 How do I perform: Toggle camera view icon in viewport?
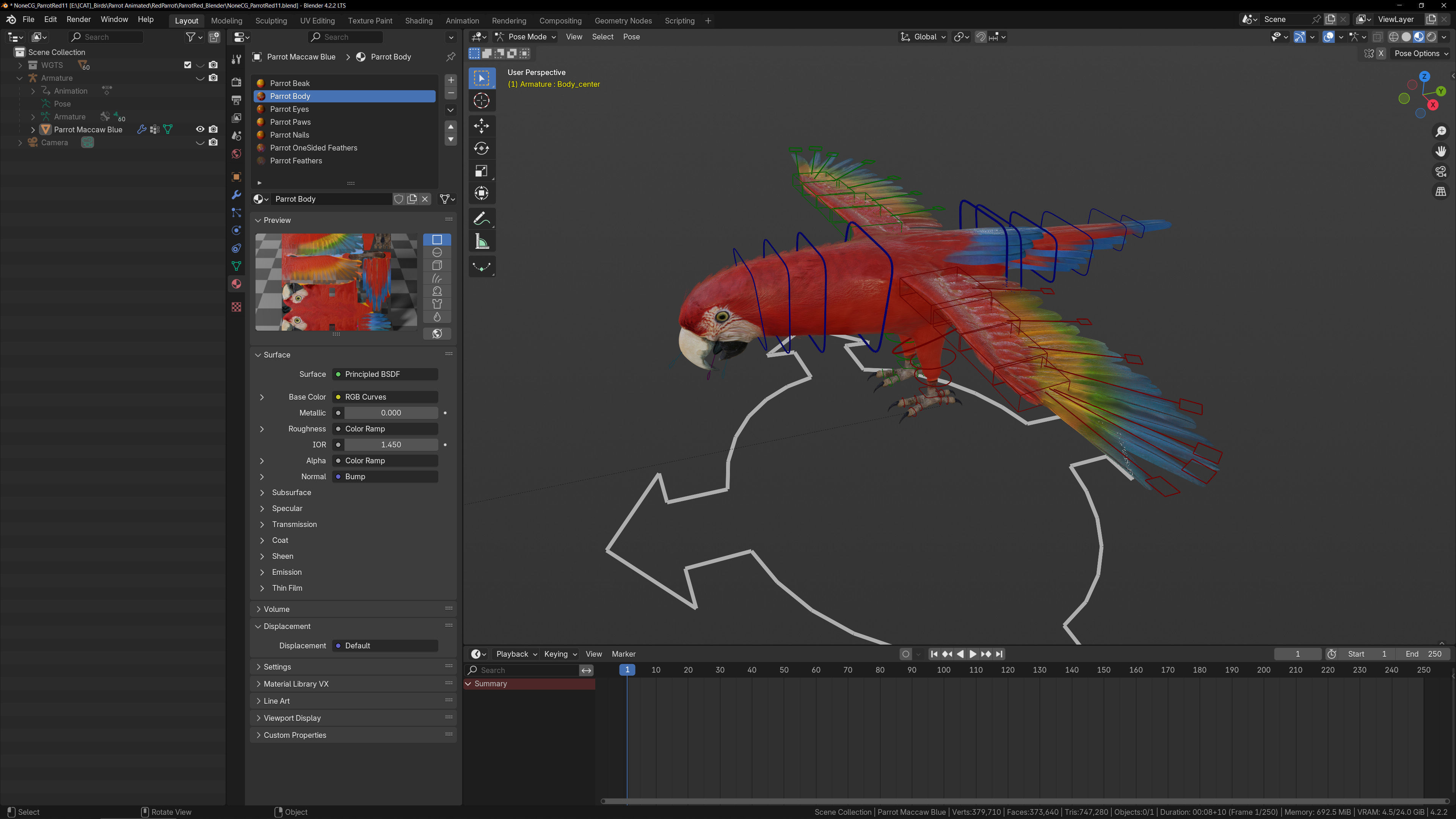[1441, 171]
